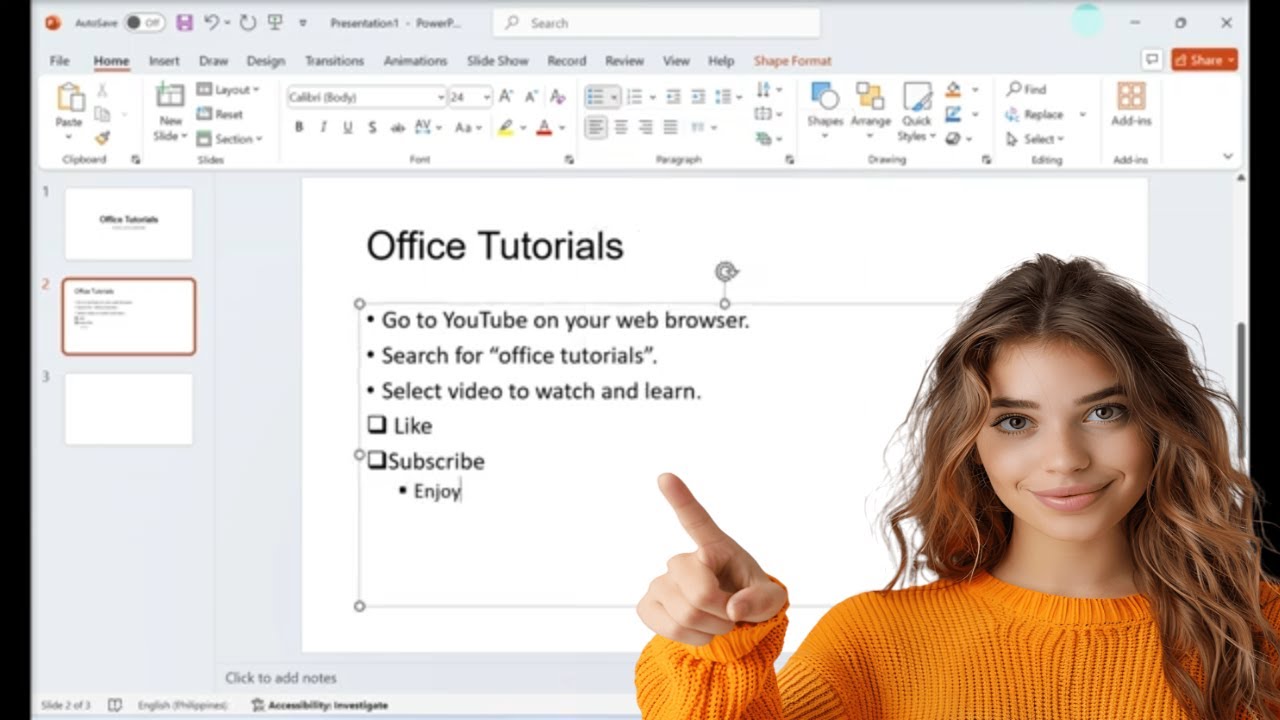Go to the Shape Format tab

(x=793, y=61)
